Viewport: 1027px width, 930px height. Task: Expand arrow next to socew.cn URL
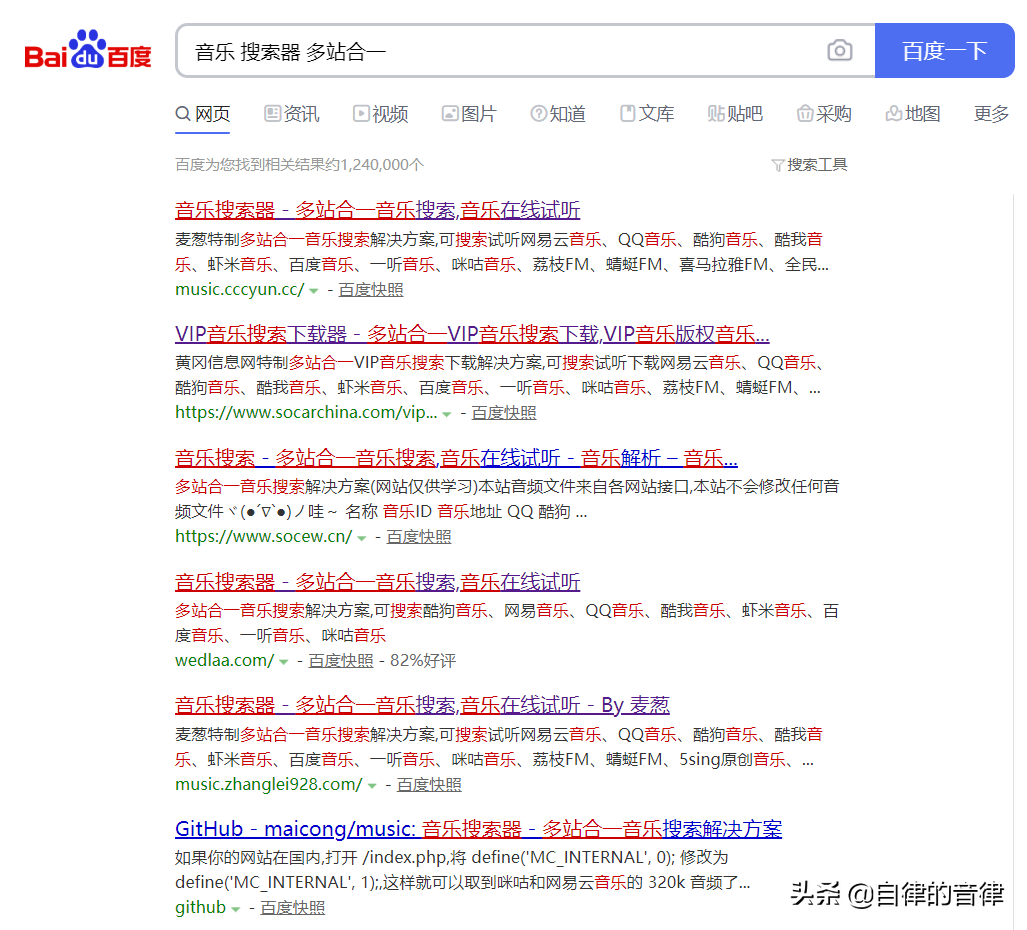pyautogui.click(x=362, y=538)
